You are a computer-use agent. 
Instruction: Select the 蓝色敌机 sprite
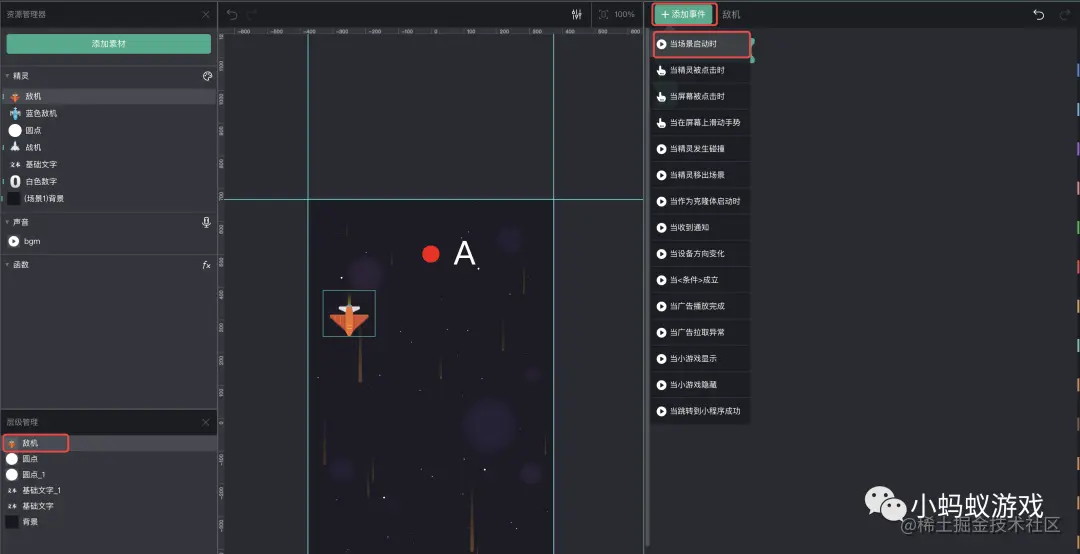tap(109, 113)
